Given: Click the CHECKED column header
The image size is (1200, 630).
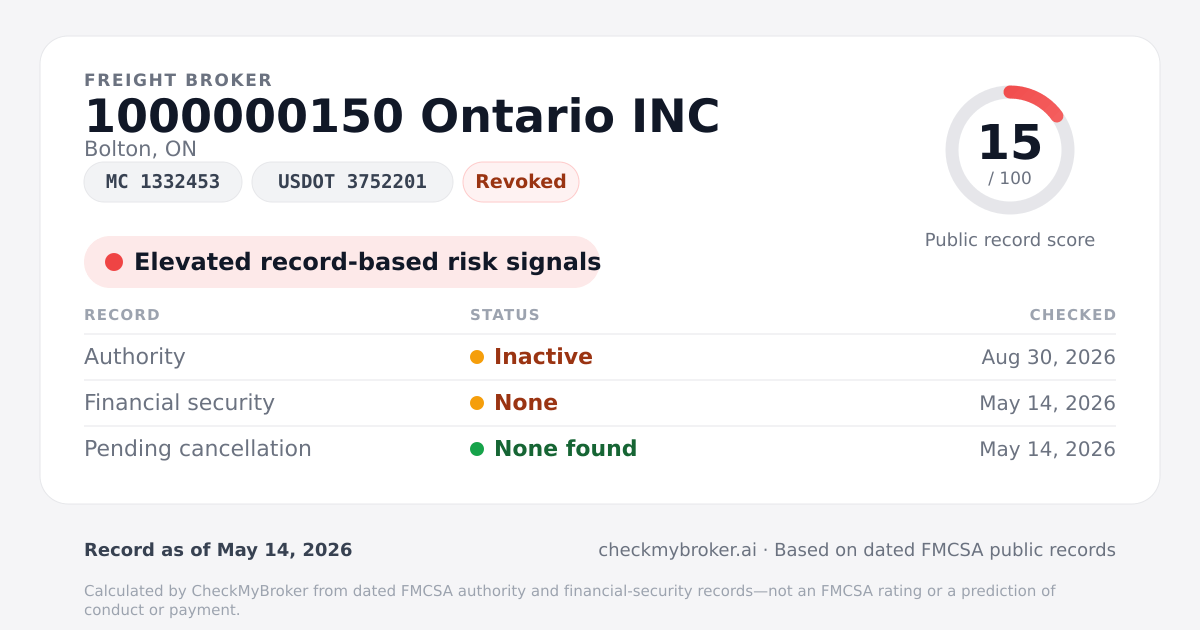Looking at the screenshot, I should (1073, 315).
